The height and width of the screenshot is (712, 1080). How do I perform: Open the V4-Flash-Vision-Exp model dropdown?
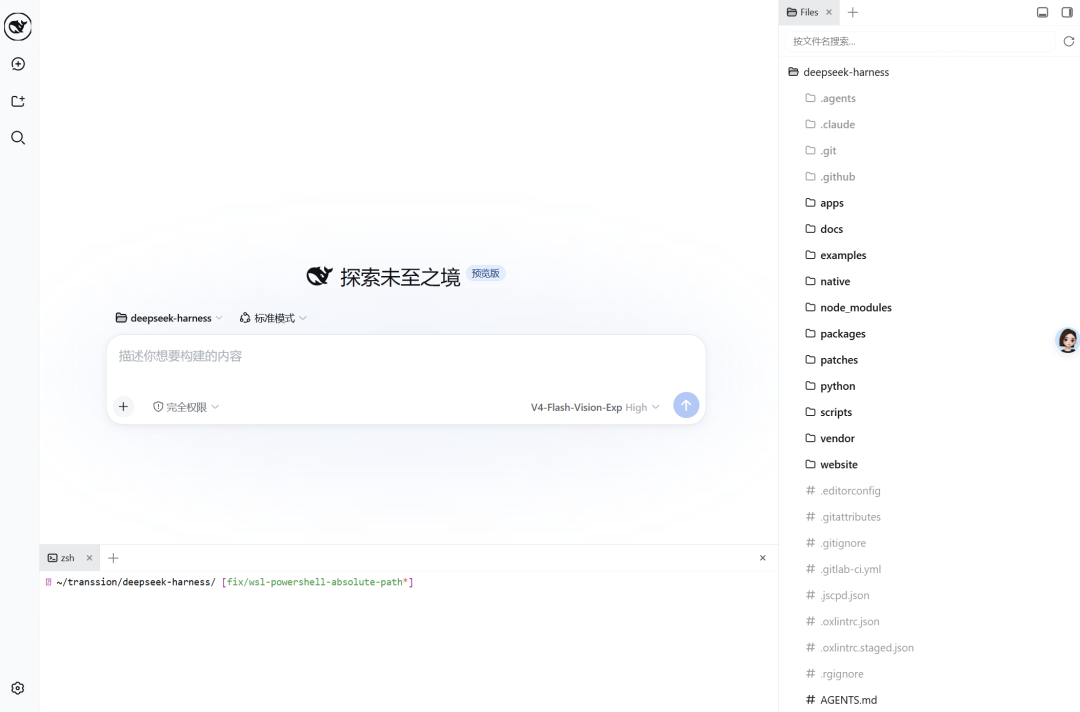tap(594, 407)
